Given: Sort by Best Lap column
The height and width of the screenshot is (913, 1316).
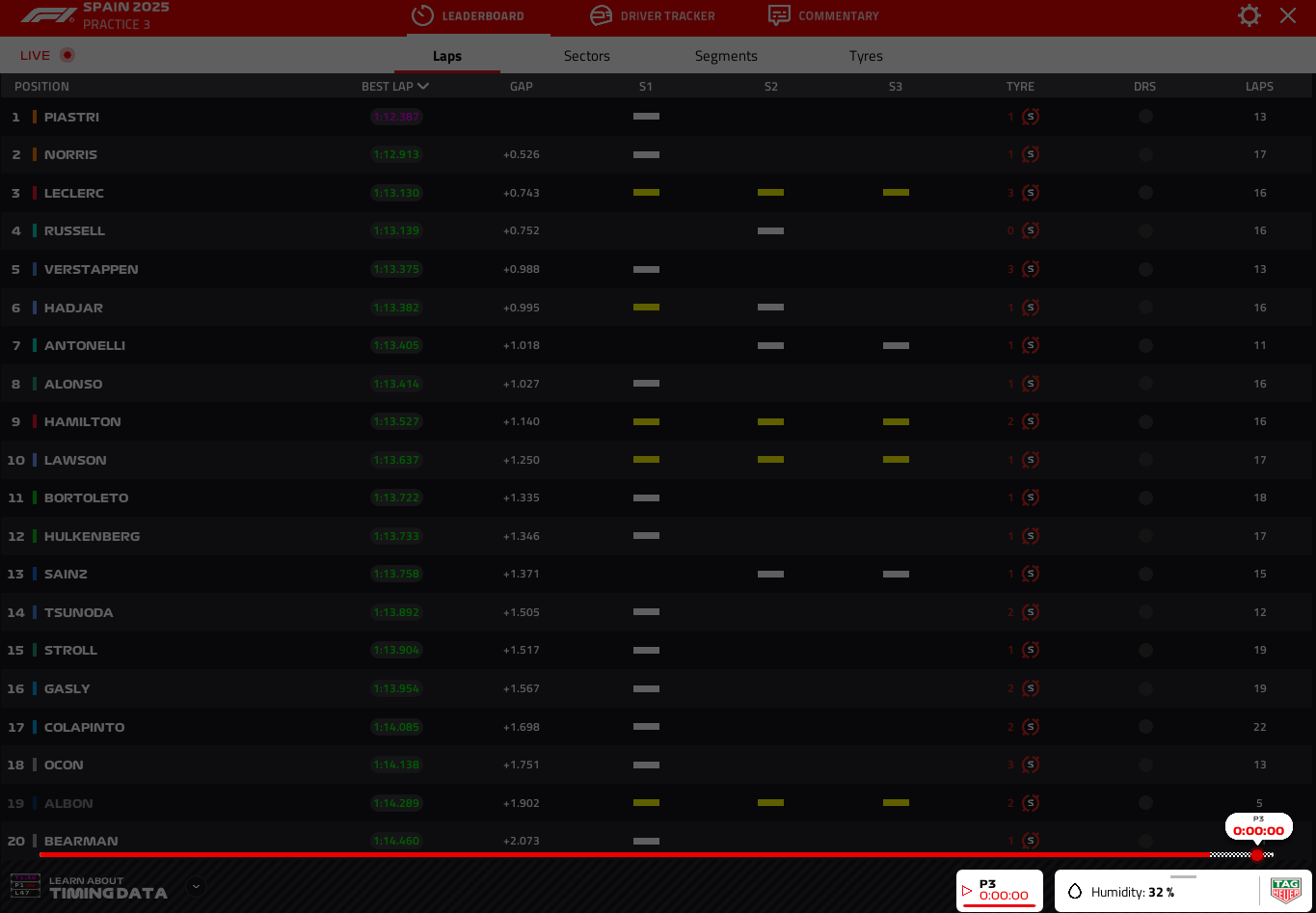Looking at the screenshot, I should point(395,87).
